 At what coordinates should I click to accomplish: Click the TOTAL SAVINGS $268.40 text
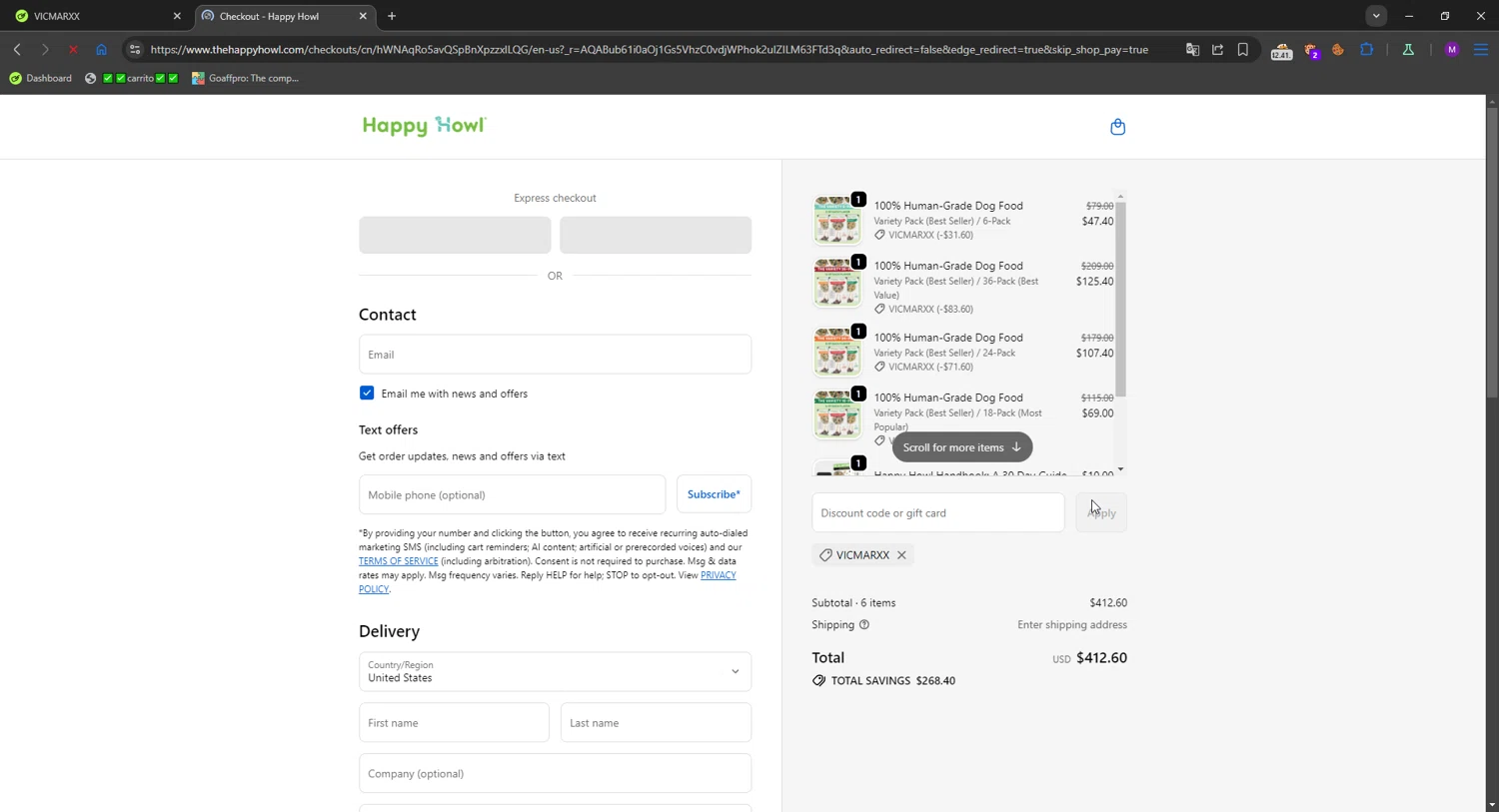click(x=893, y=681)
